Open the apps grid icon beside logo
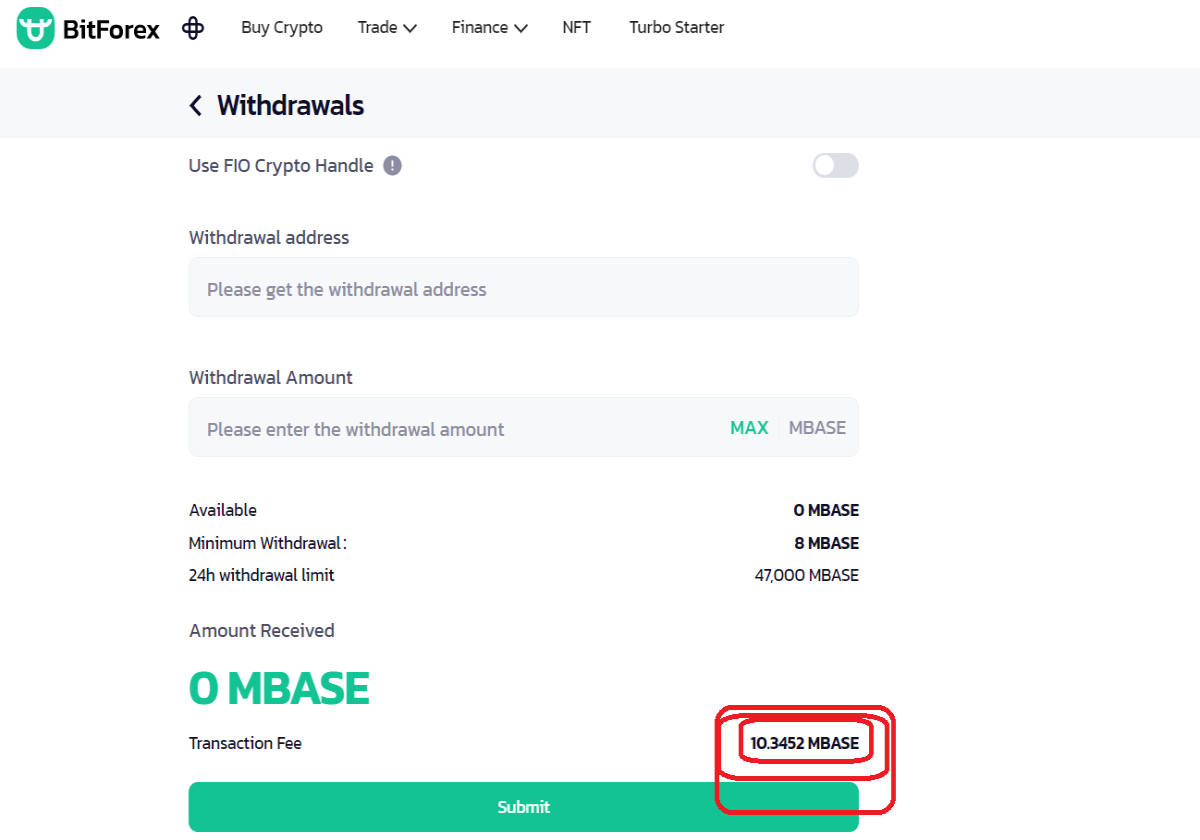Viewport: 1200px width, 840px height. [x=193, y=28]
